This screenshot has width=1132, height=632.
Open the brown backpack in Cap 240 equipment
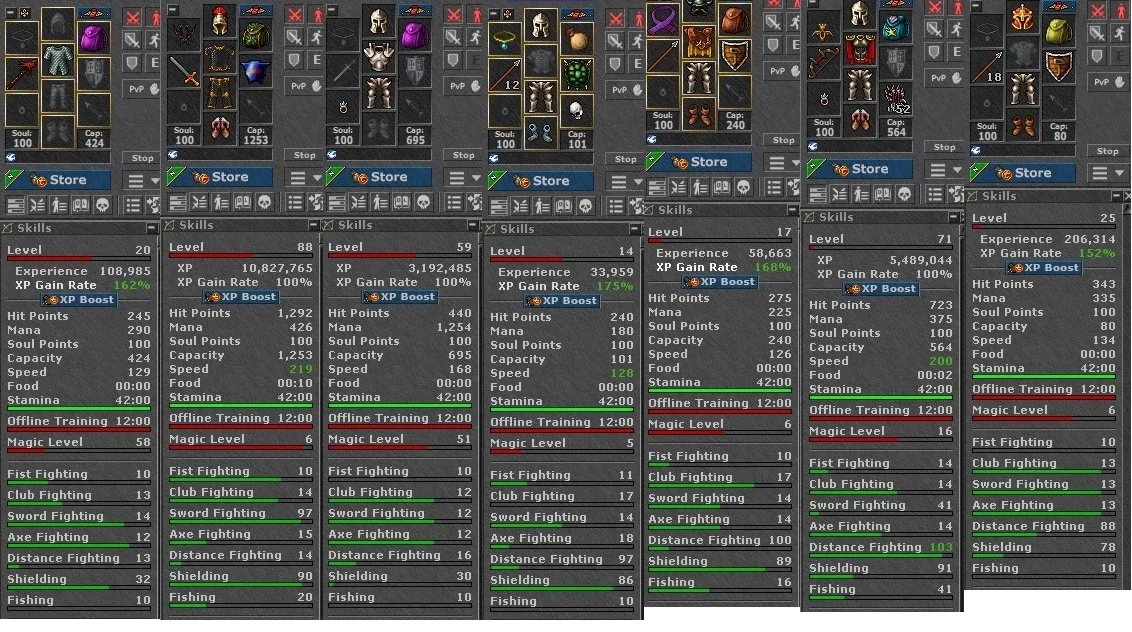[733, 20]
